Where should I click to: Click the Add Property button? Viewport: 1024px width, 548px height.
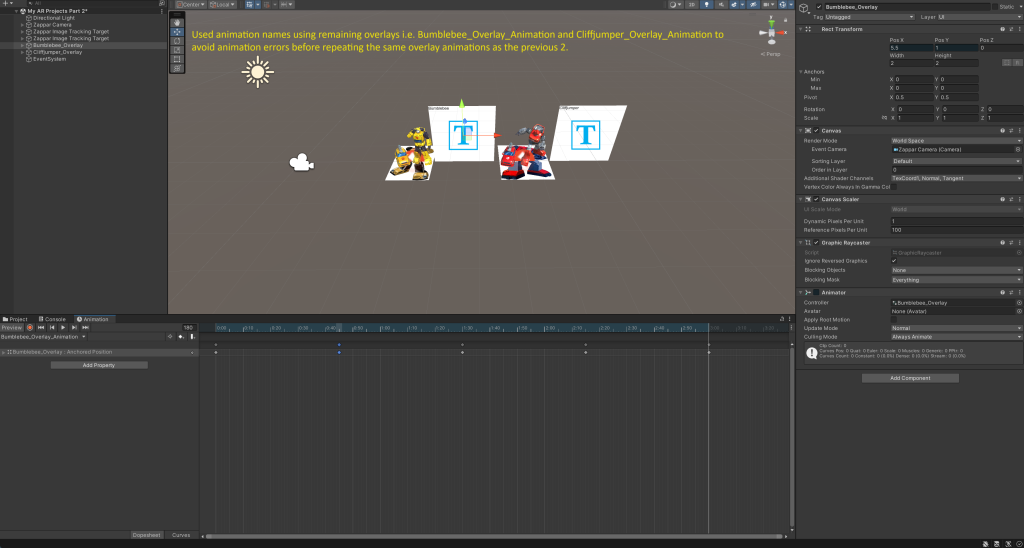click(99, 365)
